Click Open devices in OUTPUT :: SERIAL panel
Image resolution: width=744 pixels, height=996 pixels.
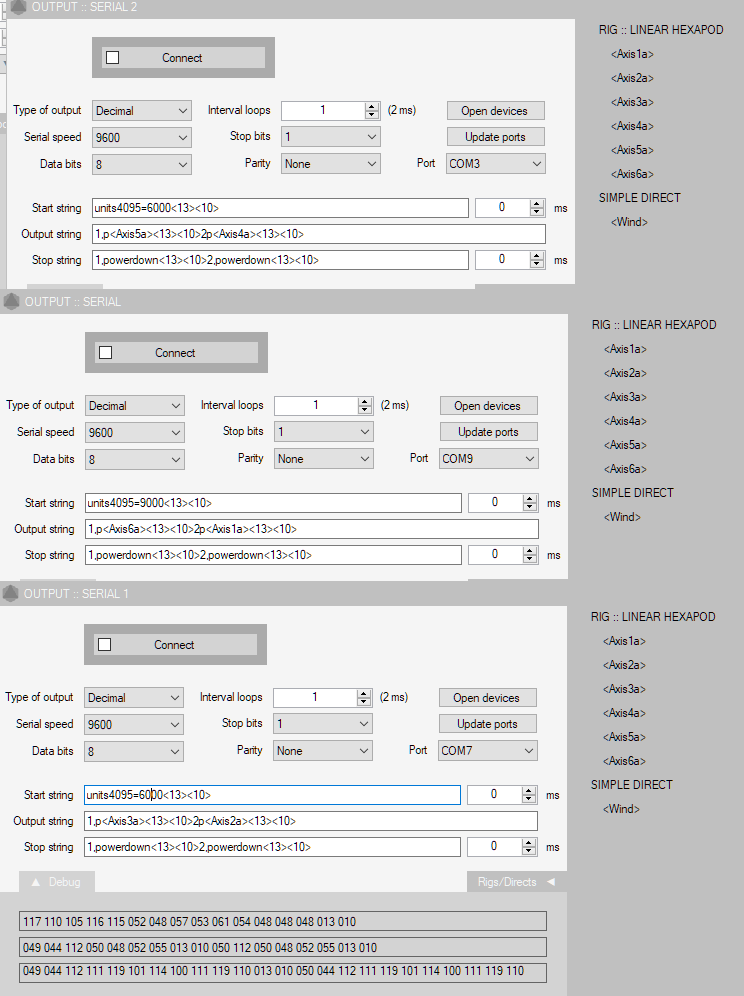coord(489,406)
